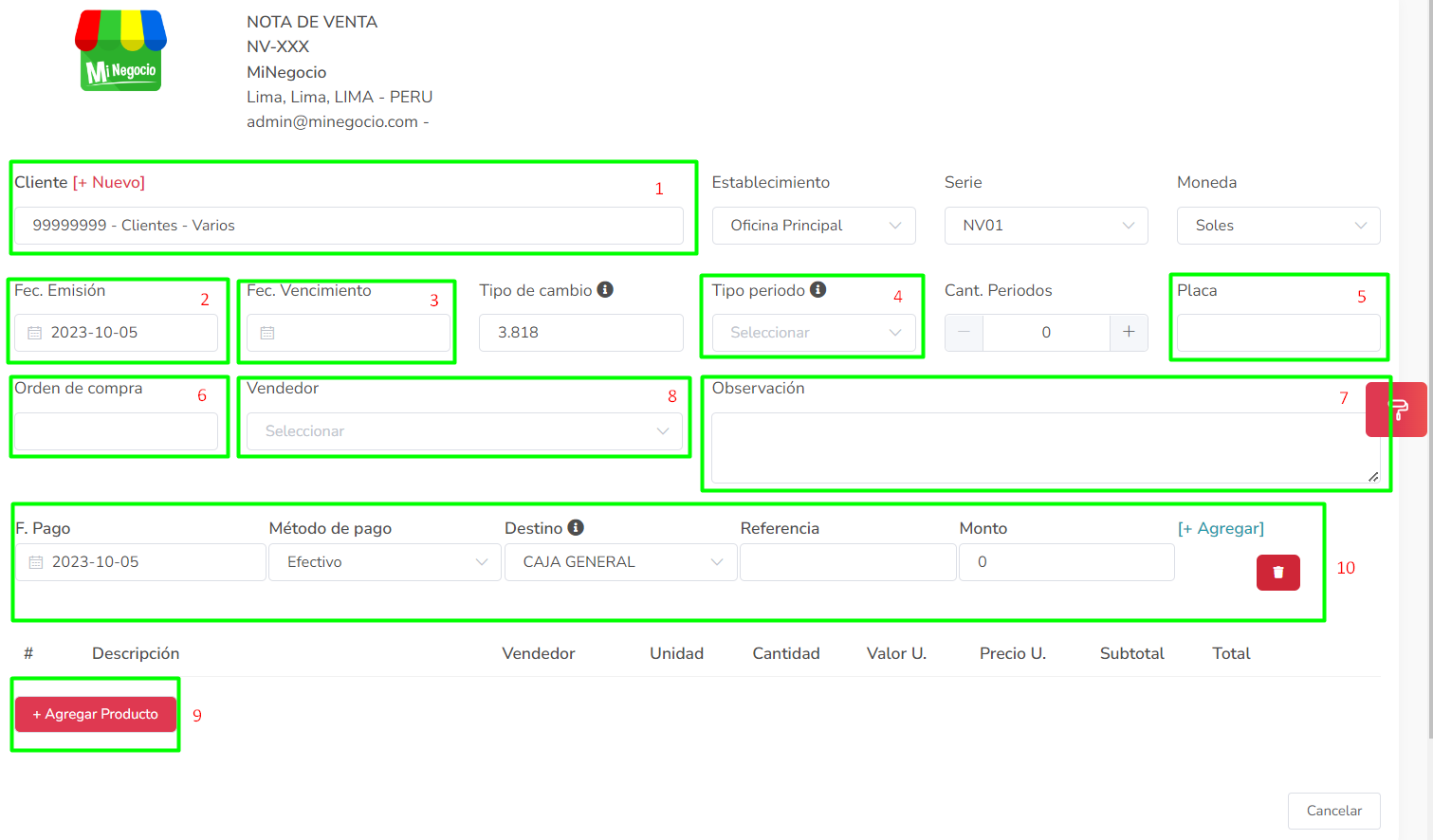The height and width of the screenshot is (840, 1433).
Task: Decrease Cant. Periodos with minus button
Action: [x=964, y=332]
